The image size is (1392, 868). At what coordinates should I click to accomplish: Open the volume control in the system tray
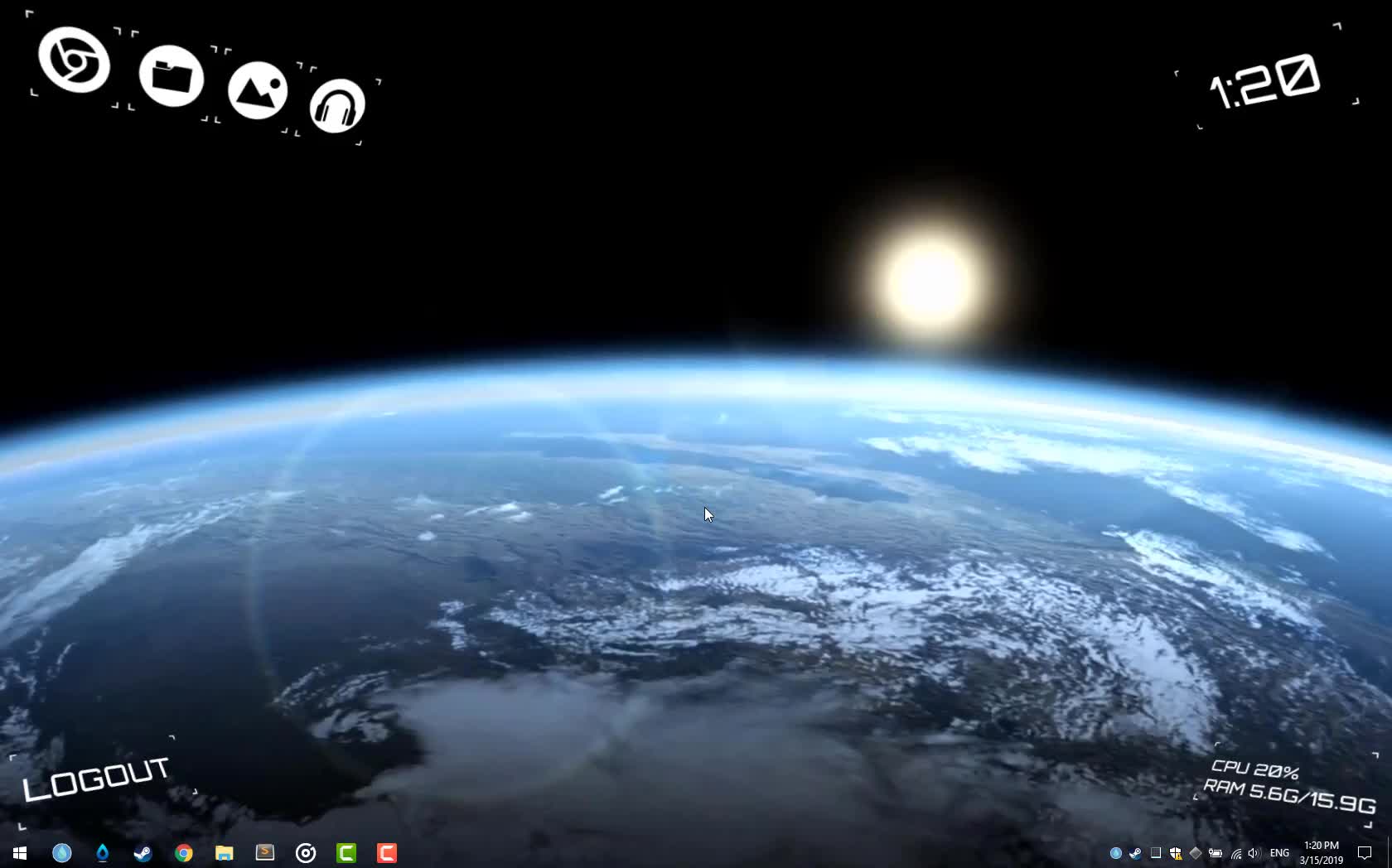click(1253, 853)
